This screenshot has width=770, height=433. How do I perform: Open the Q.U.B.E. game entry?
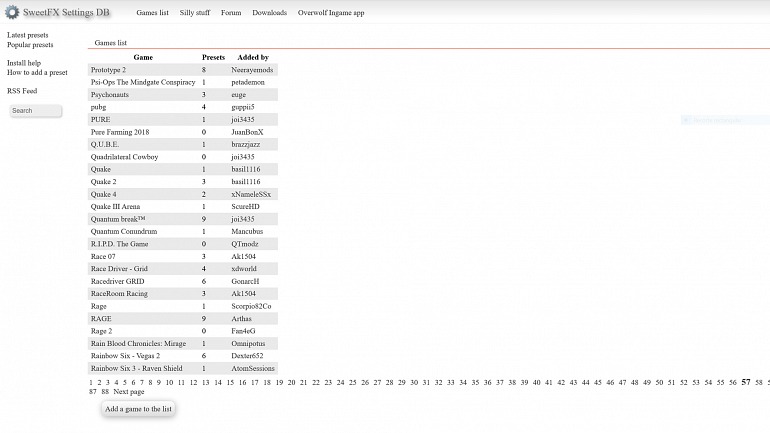(x=105, y=144)
